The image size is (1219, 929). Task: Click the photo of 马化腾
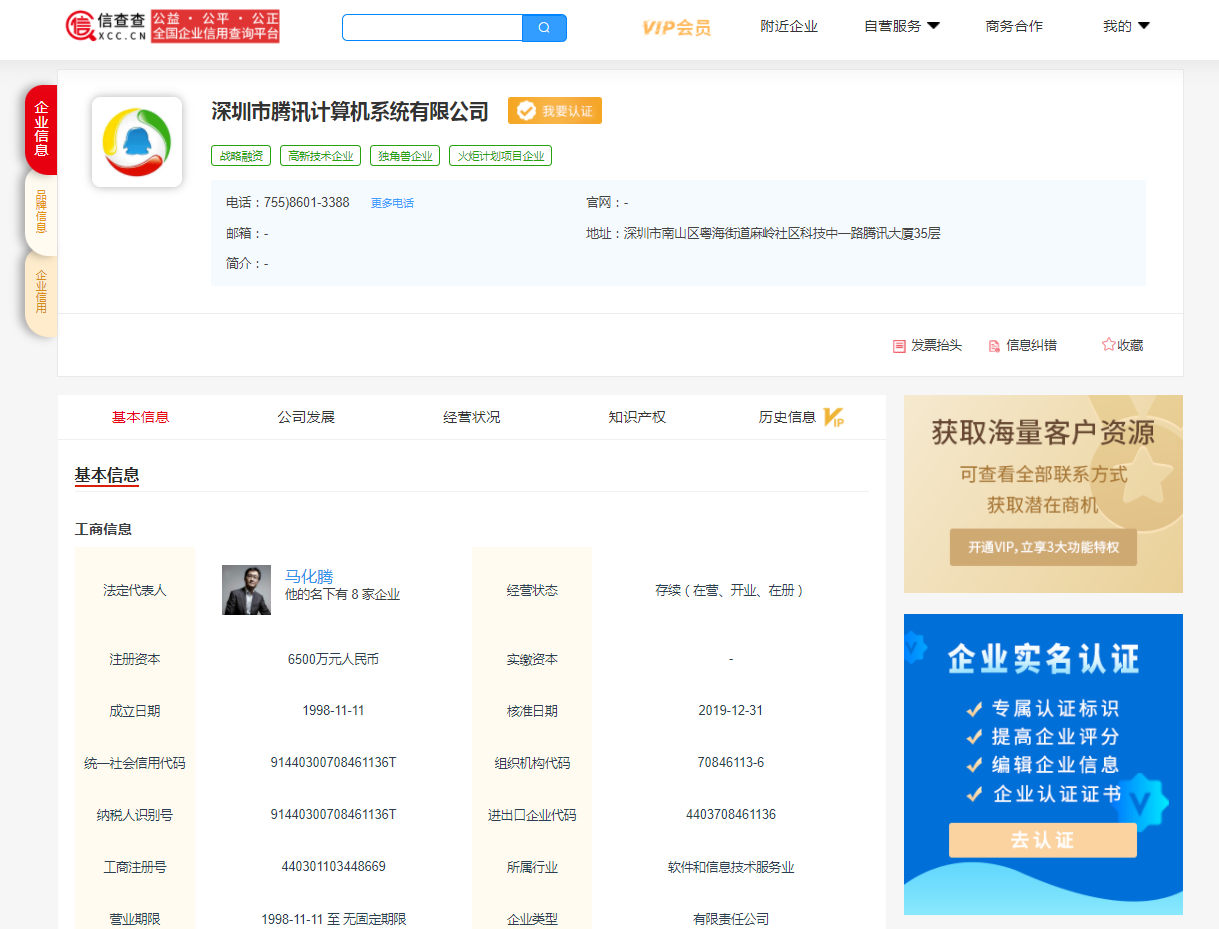pos(246,590)
